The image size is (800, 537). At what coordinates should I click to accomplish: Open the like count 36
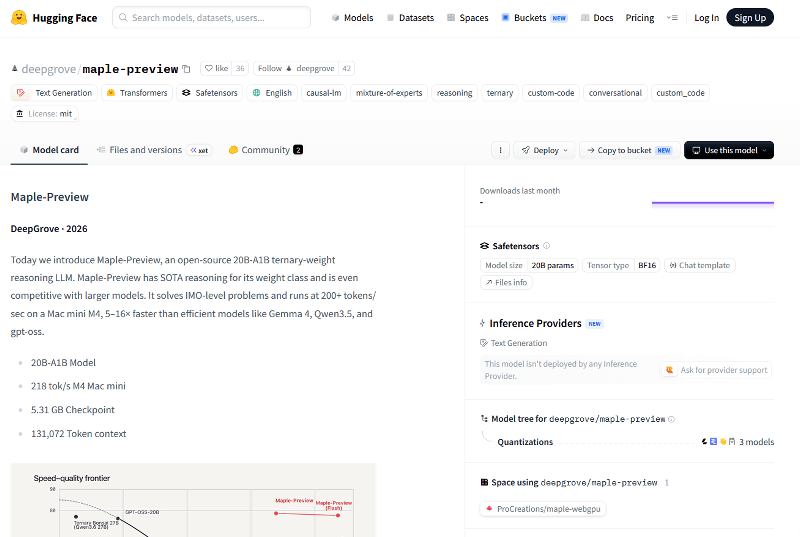(x=240, y=68)
